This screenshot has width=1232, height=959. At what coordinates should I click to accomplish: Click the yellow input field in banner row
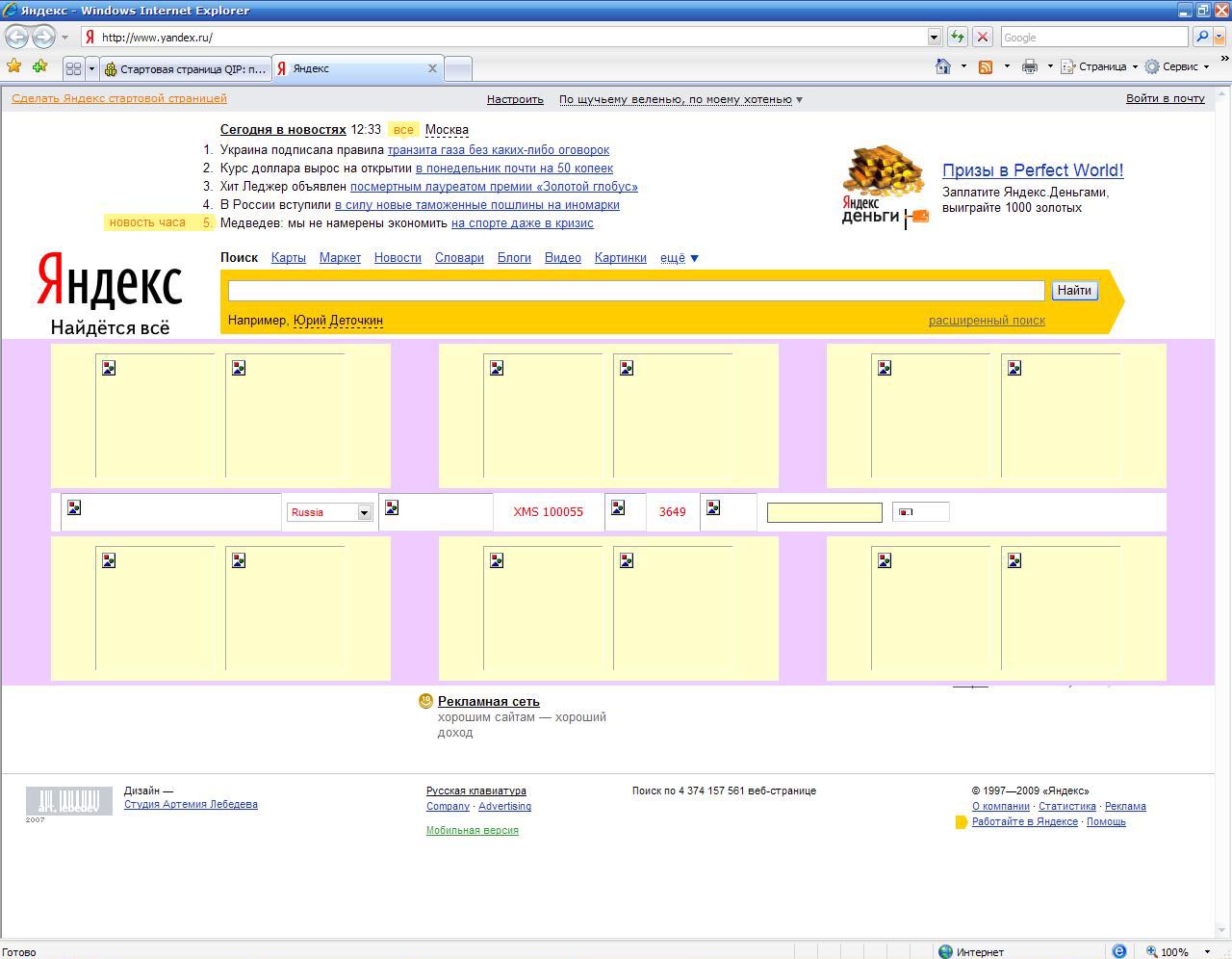coord(825,513)
